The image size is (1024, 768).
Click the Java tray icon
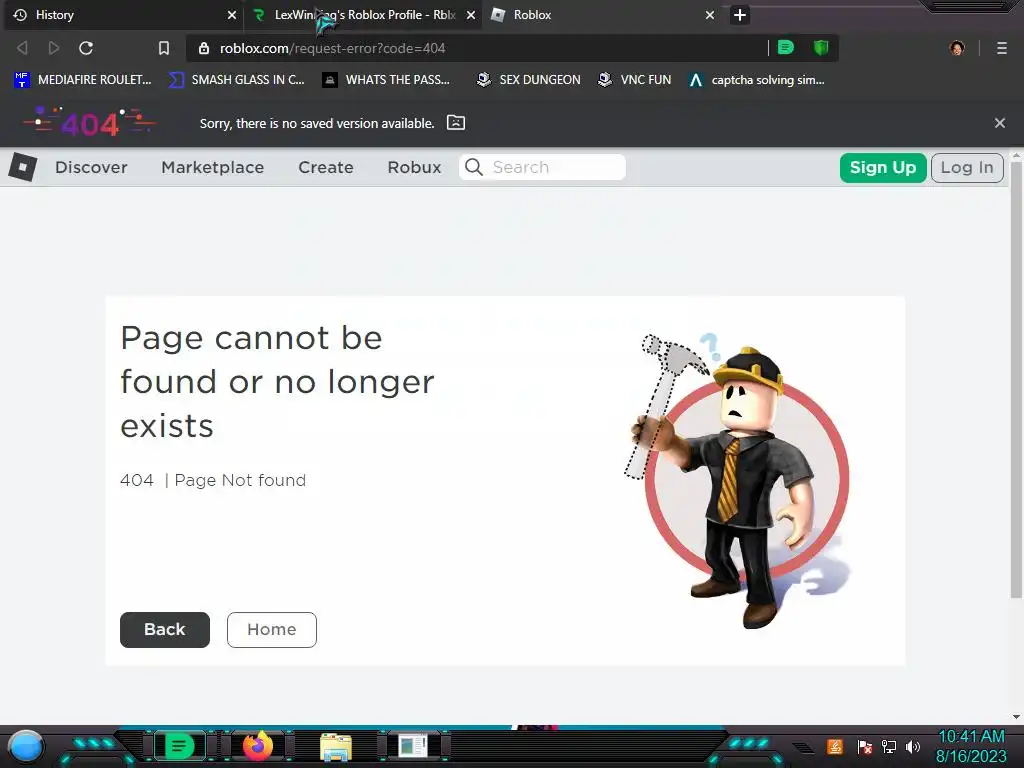click(835, 746)
